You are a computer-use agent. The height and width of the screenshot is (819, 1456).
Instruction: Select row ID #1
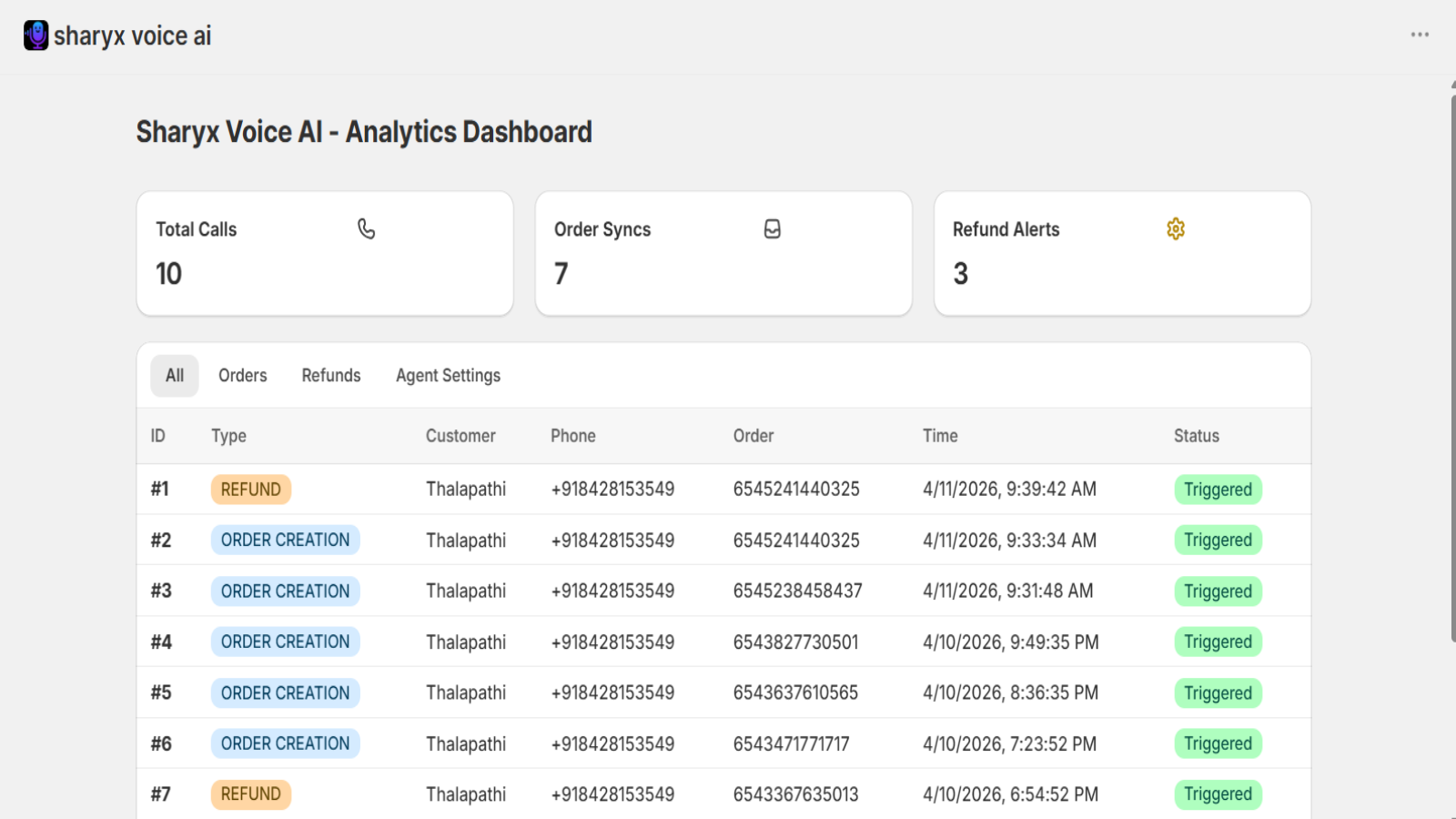point(160,490)
